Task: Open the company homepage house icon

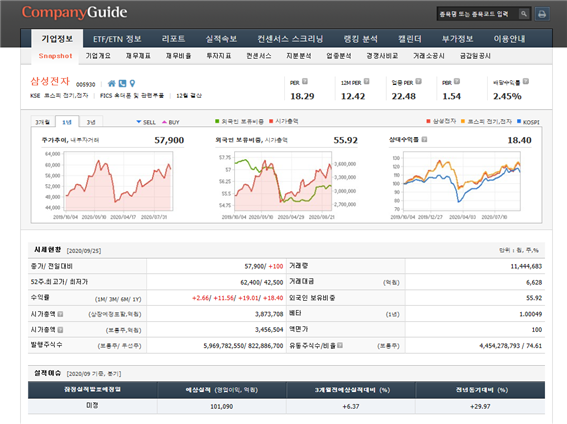Action: click(x=112, y=83)
